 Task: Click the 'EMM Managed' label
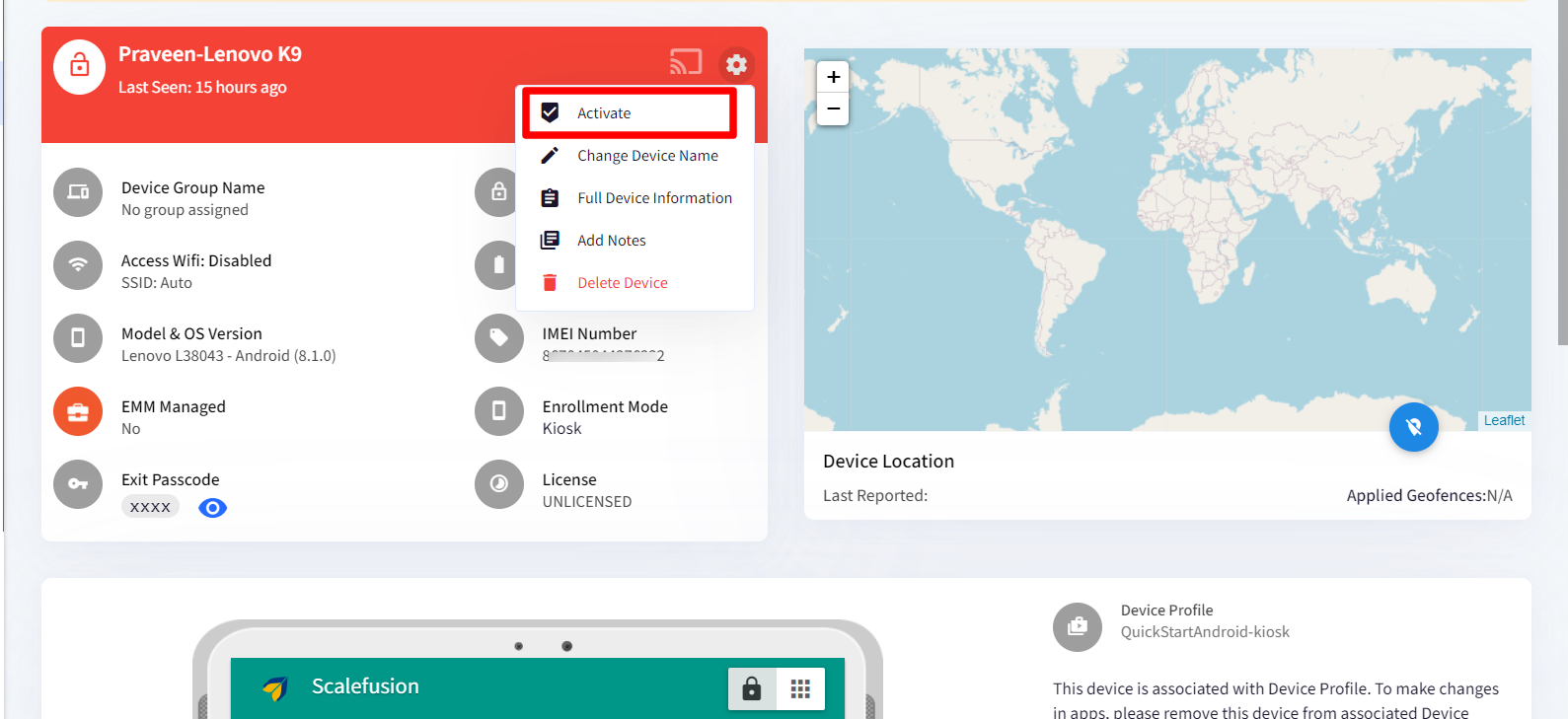click(x=174, y=407)
